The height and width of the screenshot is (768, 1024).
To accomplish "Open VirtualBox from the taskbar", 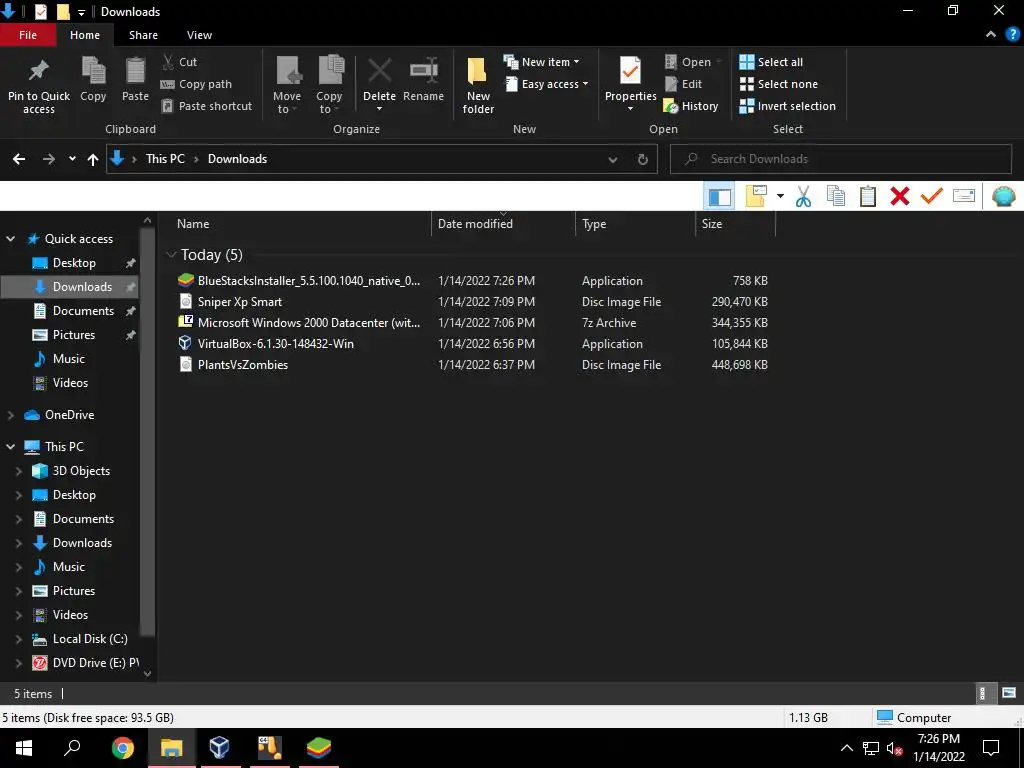I will click(x=219, y=748).
